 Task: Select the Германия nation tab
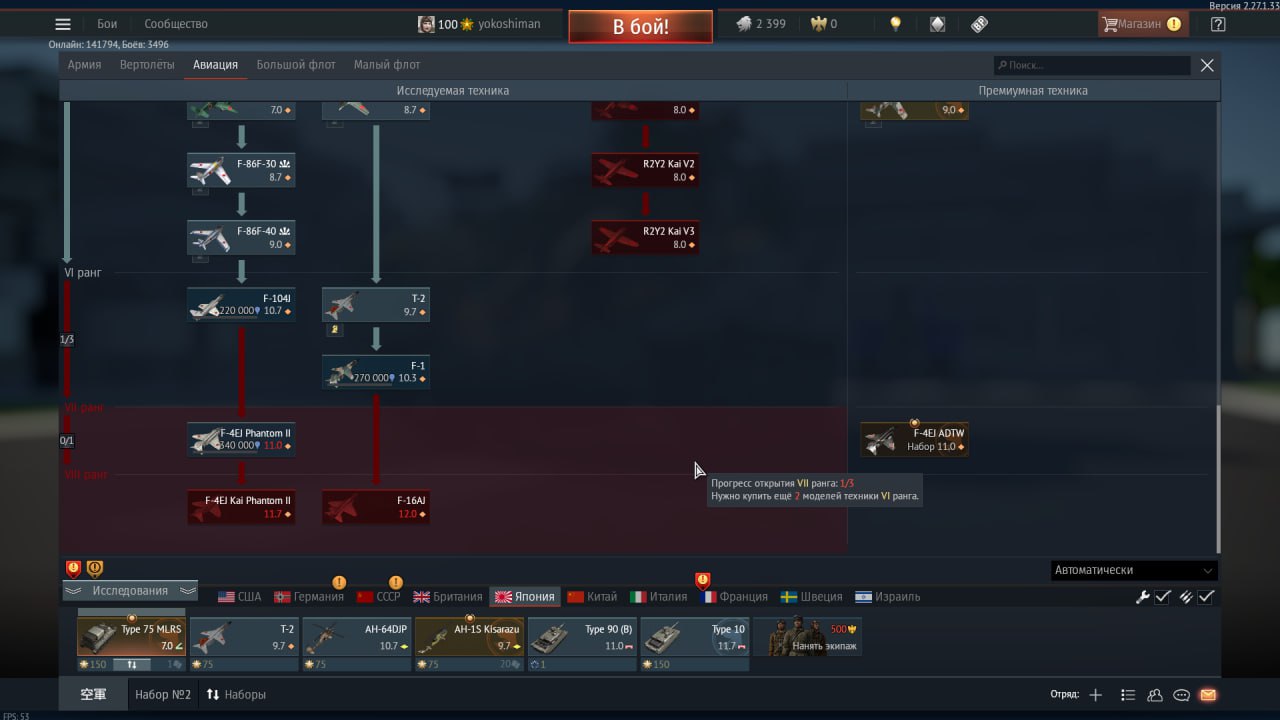click(x=309, y=597)
